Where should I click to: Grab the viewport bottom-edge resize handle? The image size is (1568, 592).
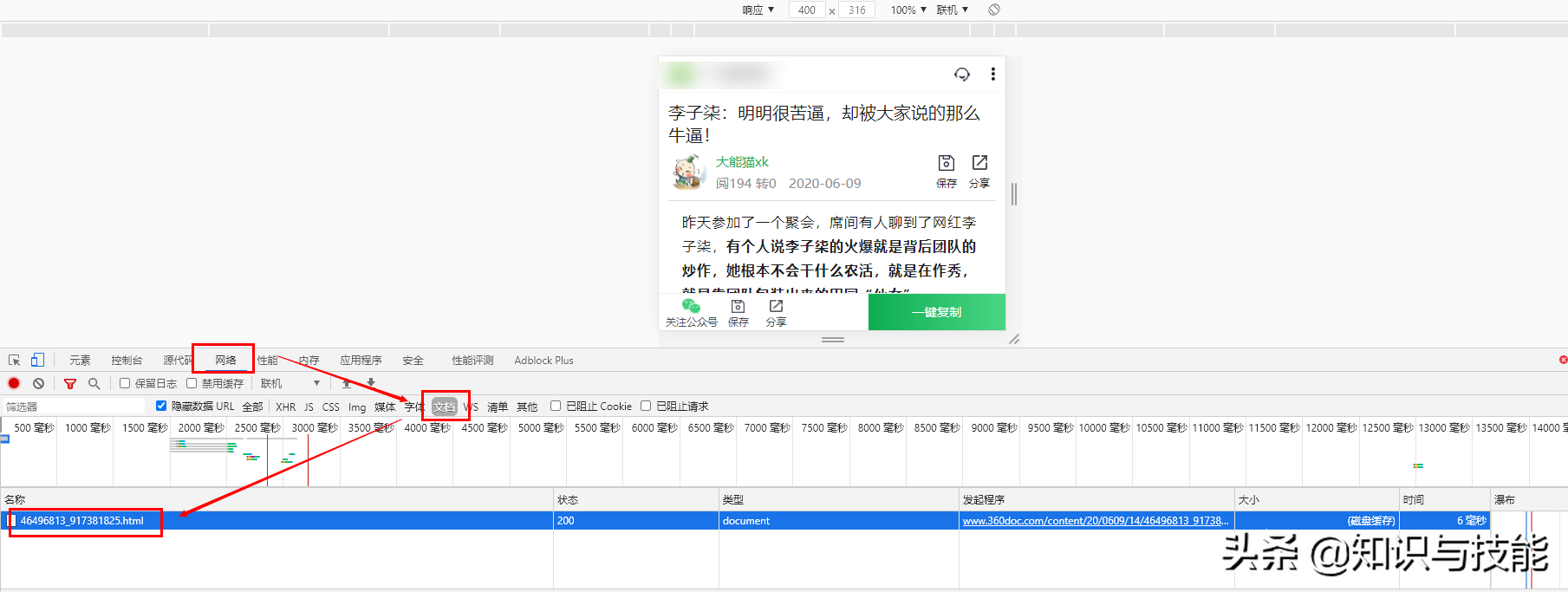[x=833, y=340]
